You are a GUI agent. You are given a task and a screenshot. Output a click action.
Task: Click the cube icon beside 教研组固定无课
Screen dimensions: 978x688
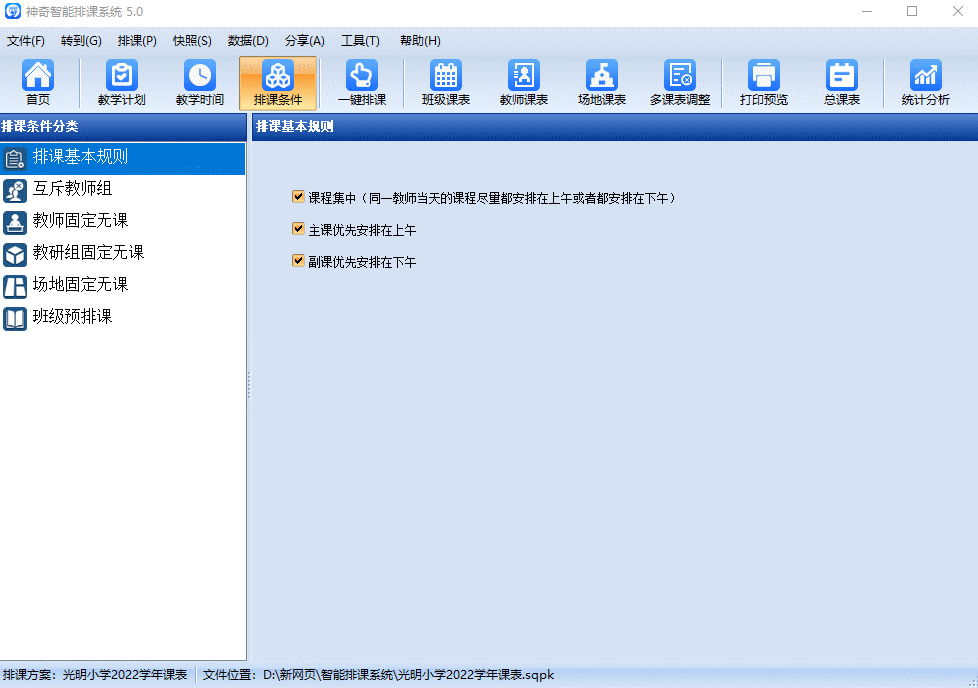click(x=14, y=254)
